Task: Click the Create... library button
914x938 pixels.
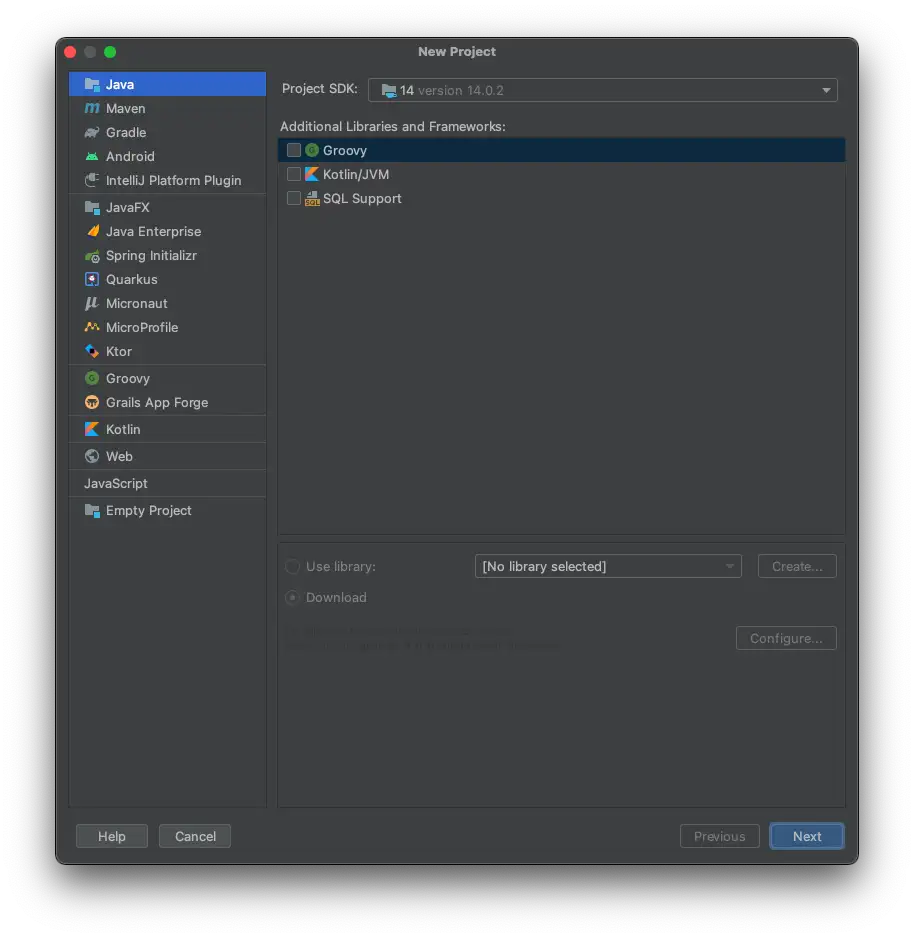Action: pyautogui.click(x=797, y=567)
